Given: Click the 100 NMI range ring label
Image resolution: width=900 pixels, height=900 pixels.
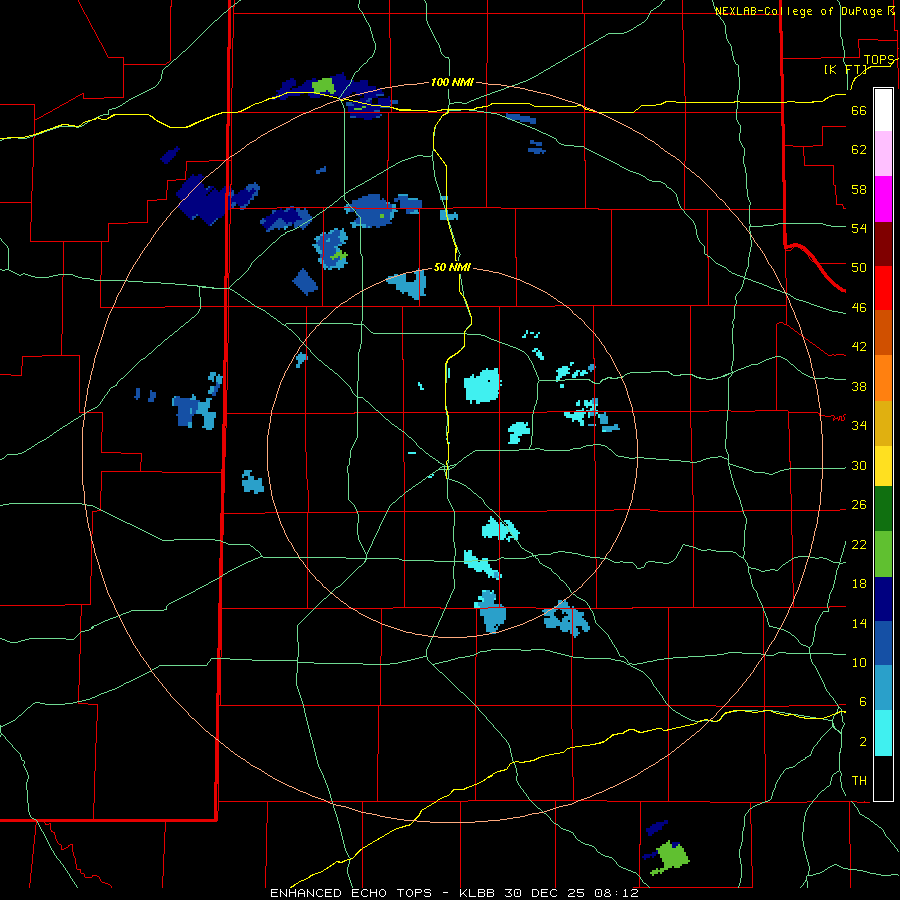Looking at the screenshot, I should pos(452,82).
